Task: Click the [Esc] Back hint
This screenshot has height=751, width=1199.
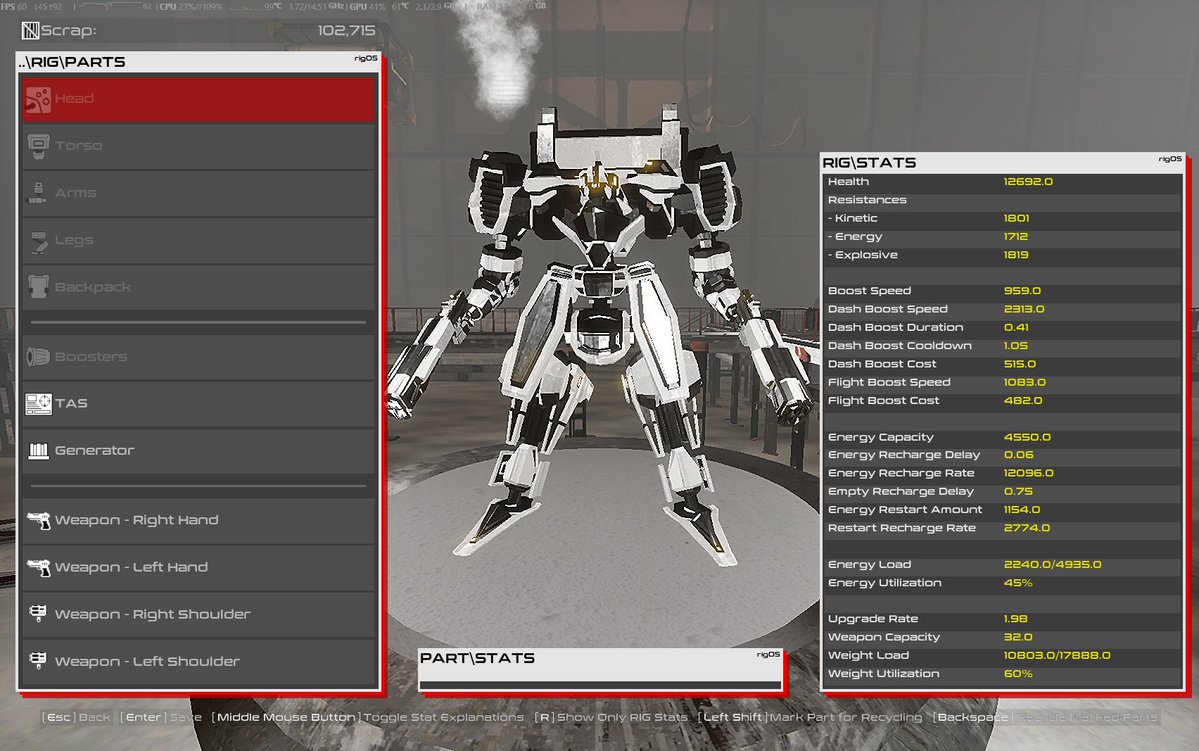Action: click(76, 717)
